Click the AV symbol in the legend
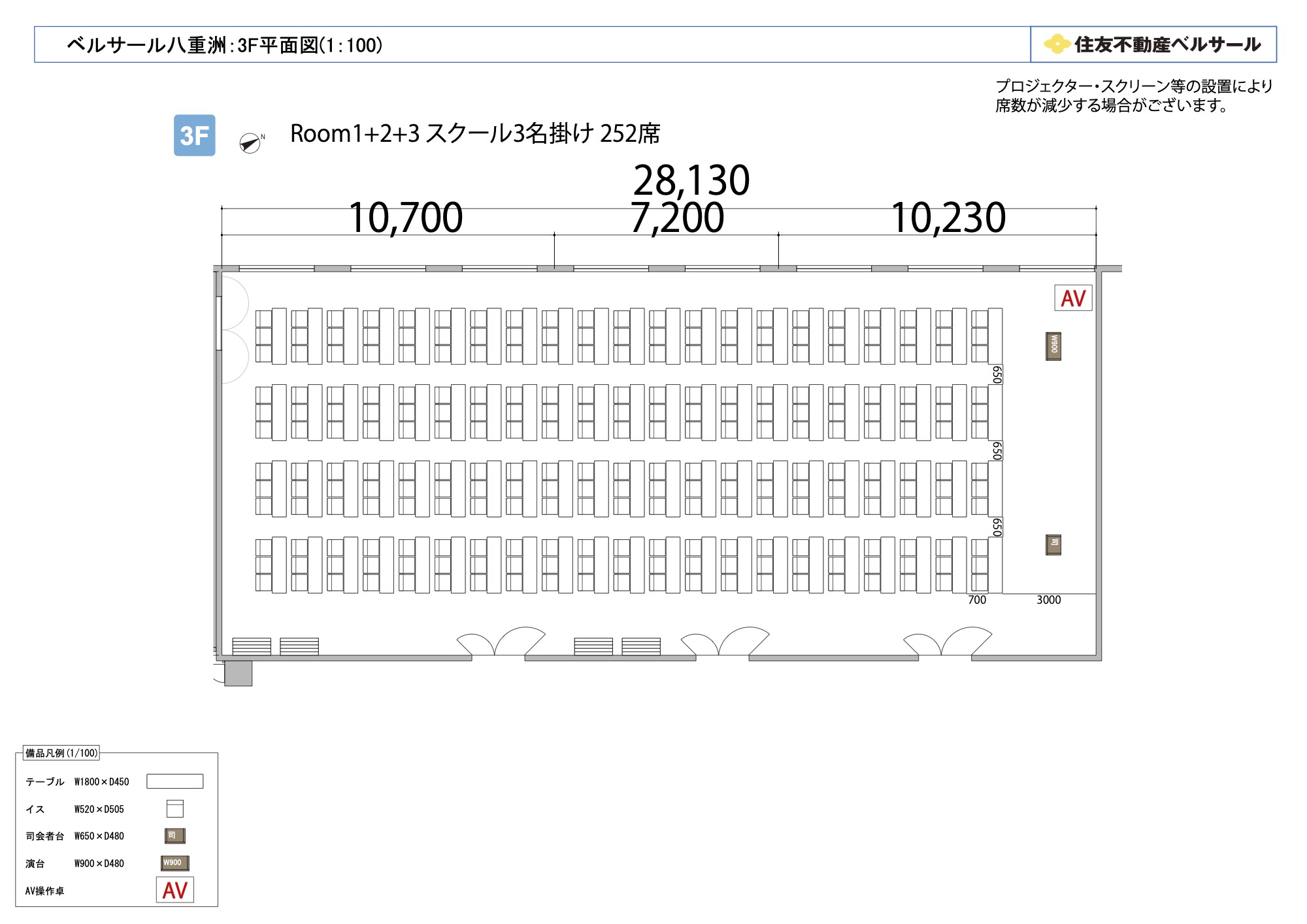This screenshot has height=924, width=1307. click(174, 890)
